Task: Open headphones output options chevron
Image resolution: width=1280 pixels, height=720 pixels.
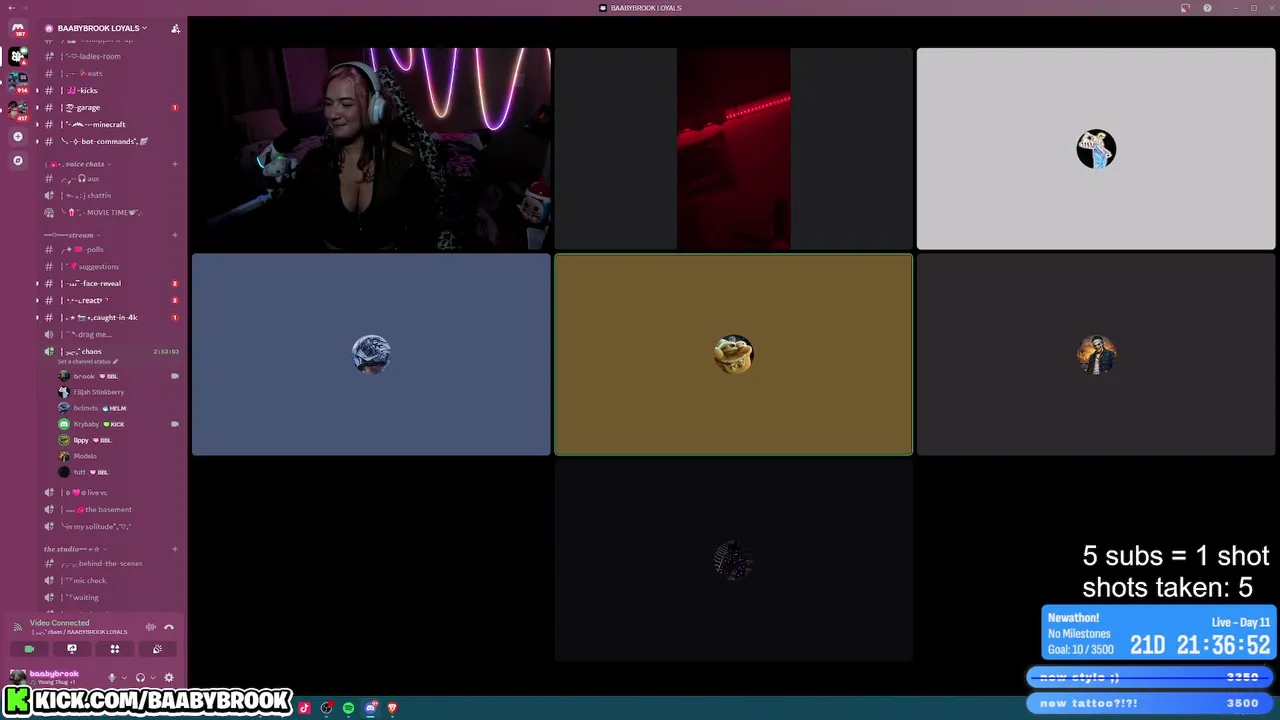Action: pos(152,678)
